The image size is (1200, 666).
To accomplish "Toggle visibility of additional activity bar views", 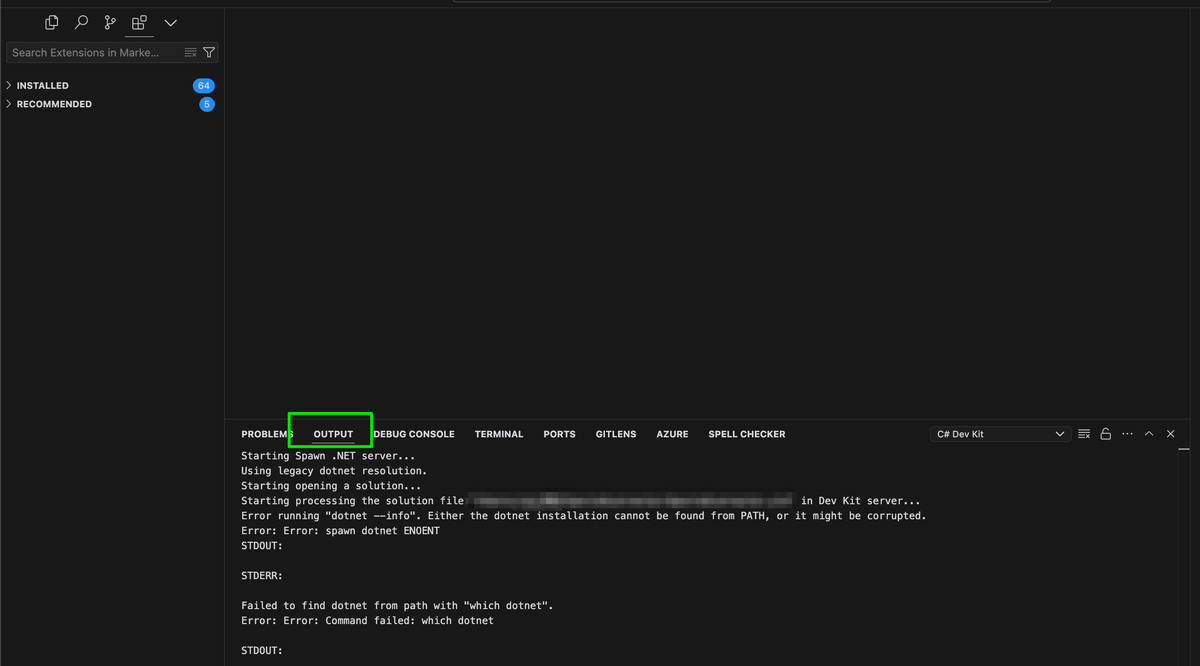I will pos(170,22).
